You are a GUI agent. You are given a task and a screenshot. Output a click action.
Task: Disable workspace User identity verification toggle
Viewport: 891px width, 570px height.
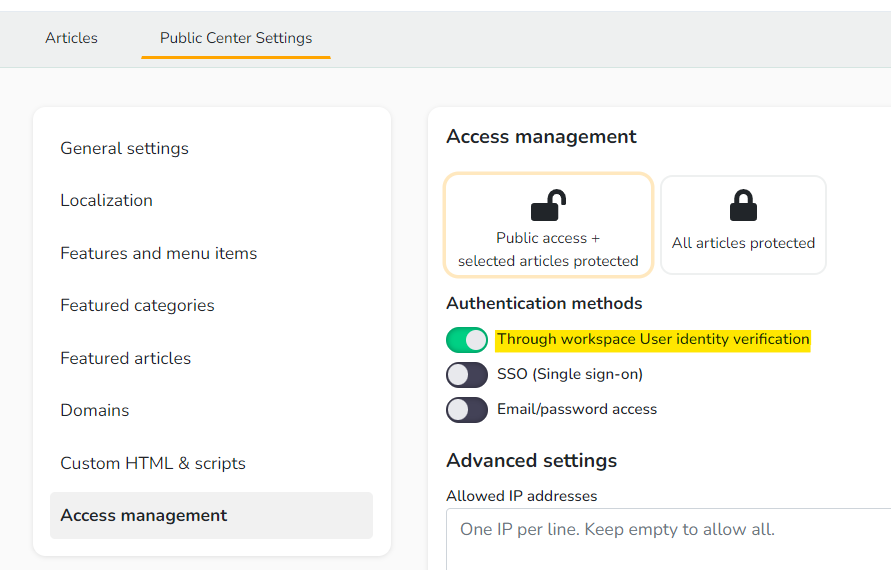pyautogui.click(x=467, y=340)
